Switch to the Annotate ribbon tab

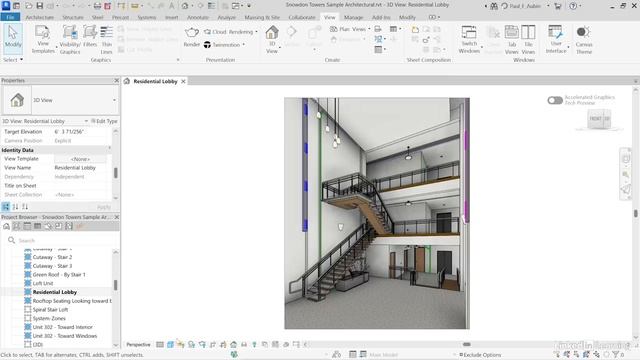[198, 18]
